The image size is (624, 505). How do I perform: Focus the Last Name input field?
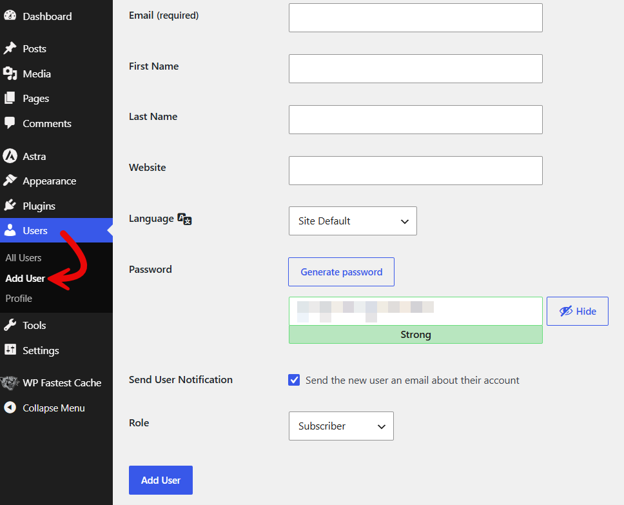pyautogui.click(x=415, y=119)
